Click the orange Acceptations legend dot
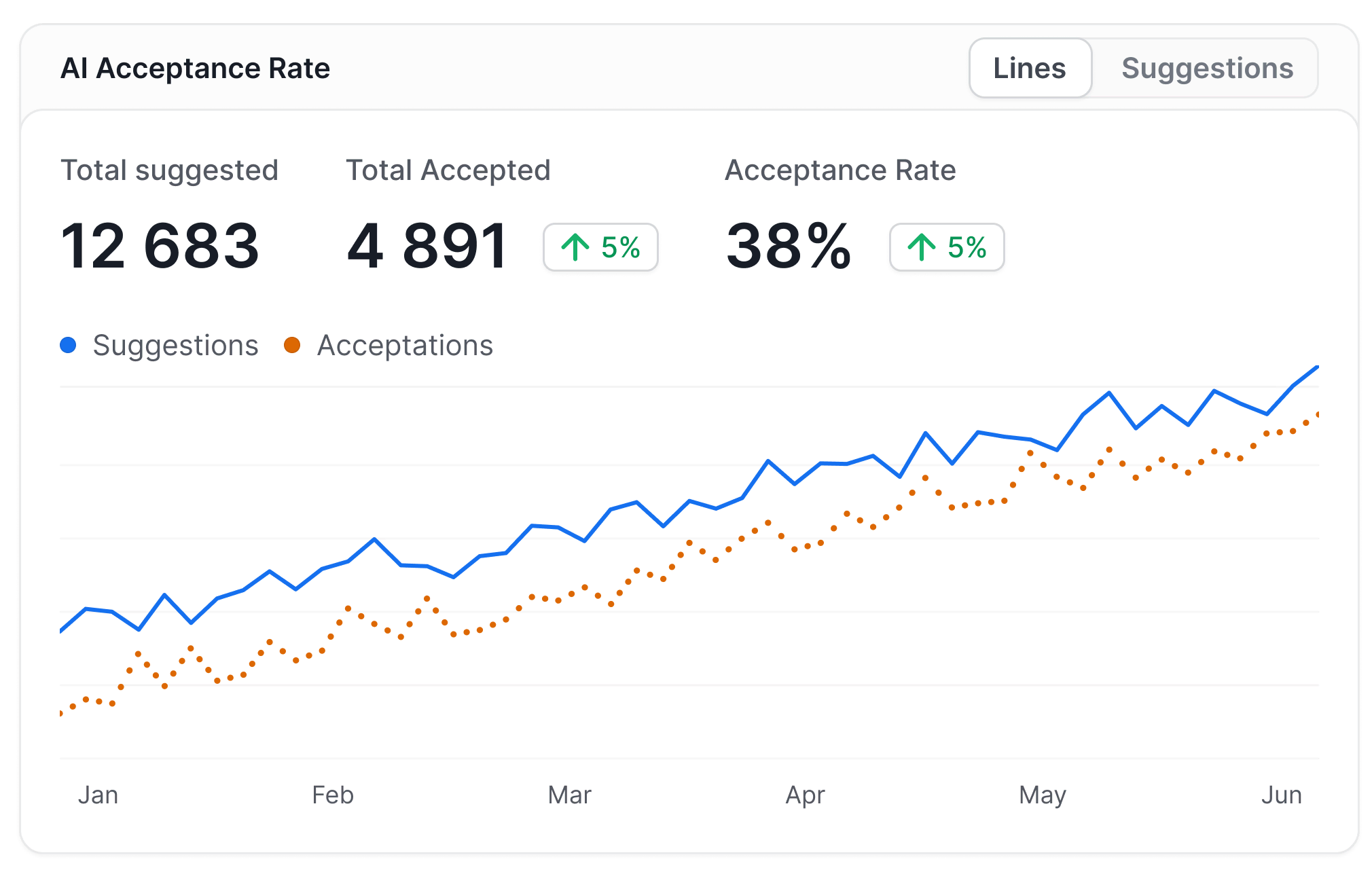The image size is (1372, 893). tap(293, 345)
